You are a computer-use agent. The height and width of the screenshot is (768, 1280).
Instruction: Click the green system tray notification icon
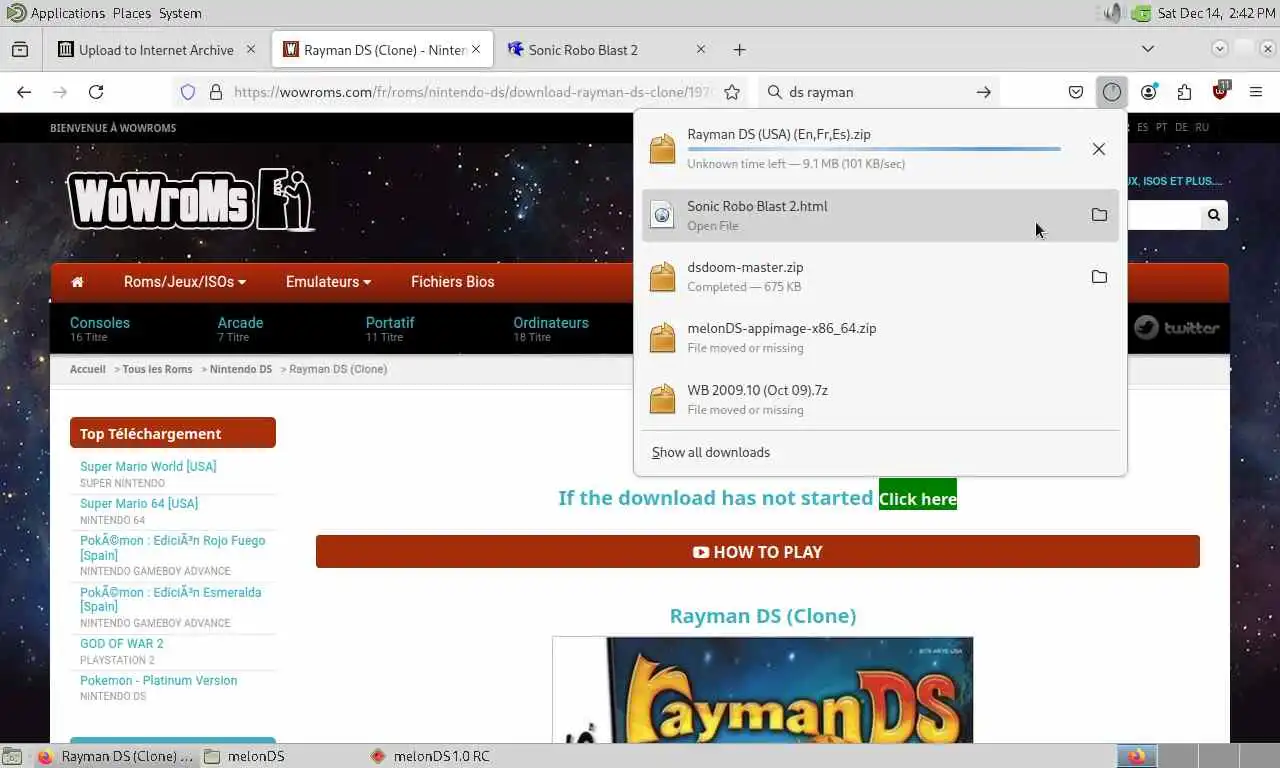click(x=1141, y=13)
